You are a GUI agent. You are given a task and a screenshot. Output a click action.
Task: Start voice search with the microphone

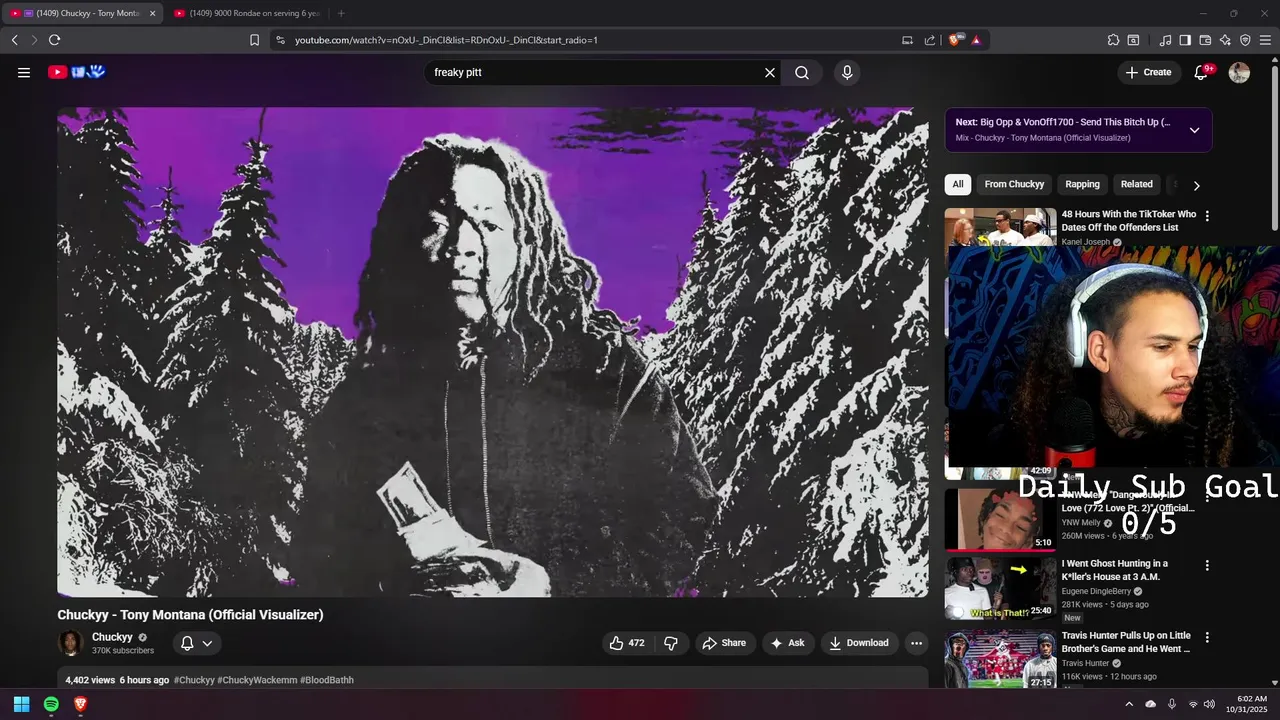pos(847,72)
